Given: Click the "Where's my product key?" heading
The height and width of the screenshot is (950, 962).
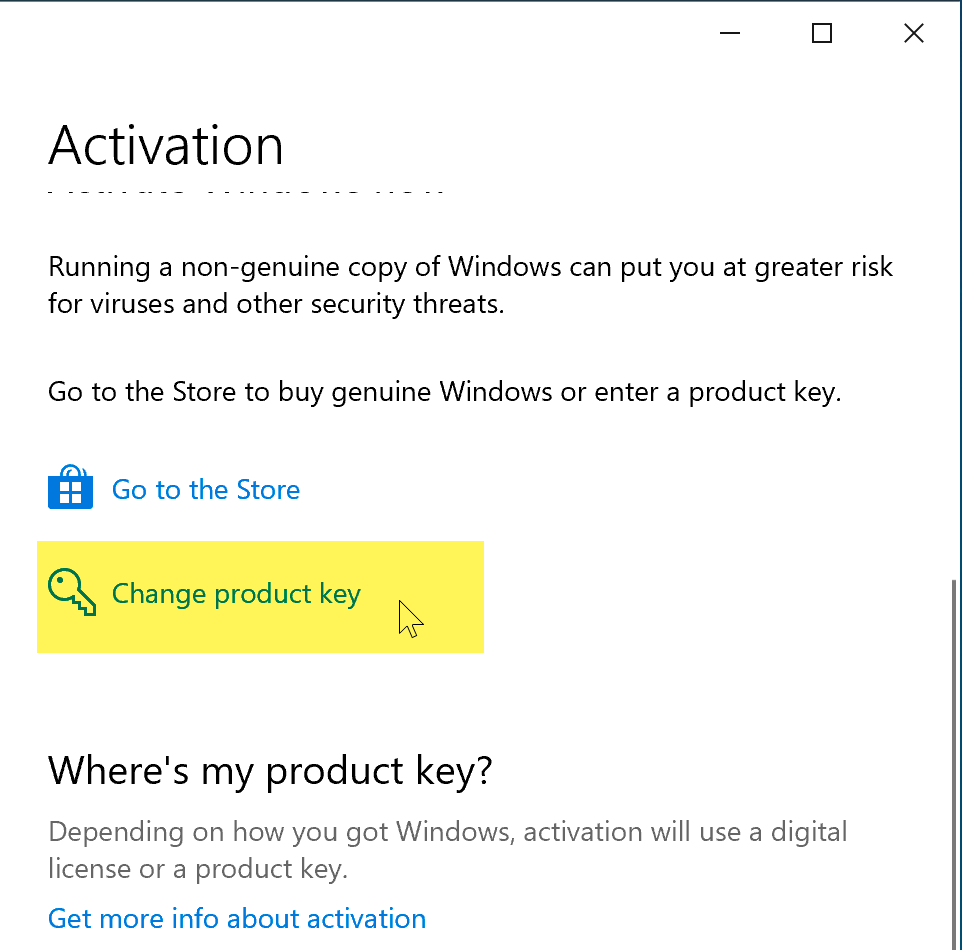Looking at the screenshot, I should [x=270, y=770].
